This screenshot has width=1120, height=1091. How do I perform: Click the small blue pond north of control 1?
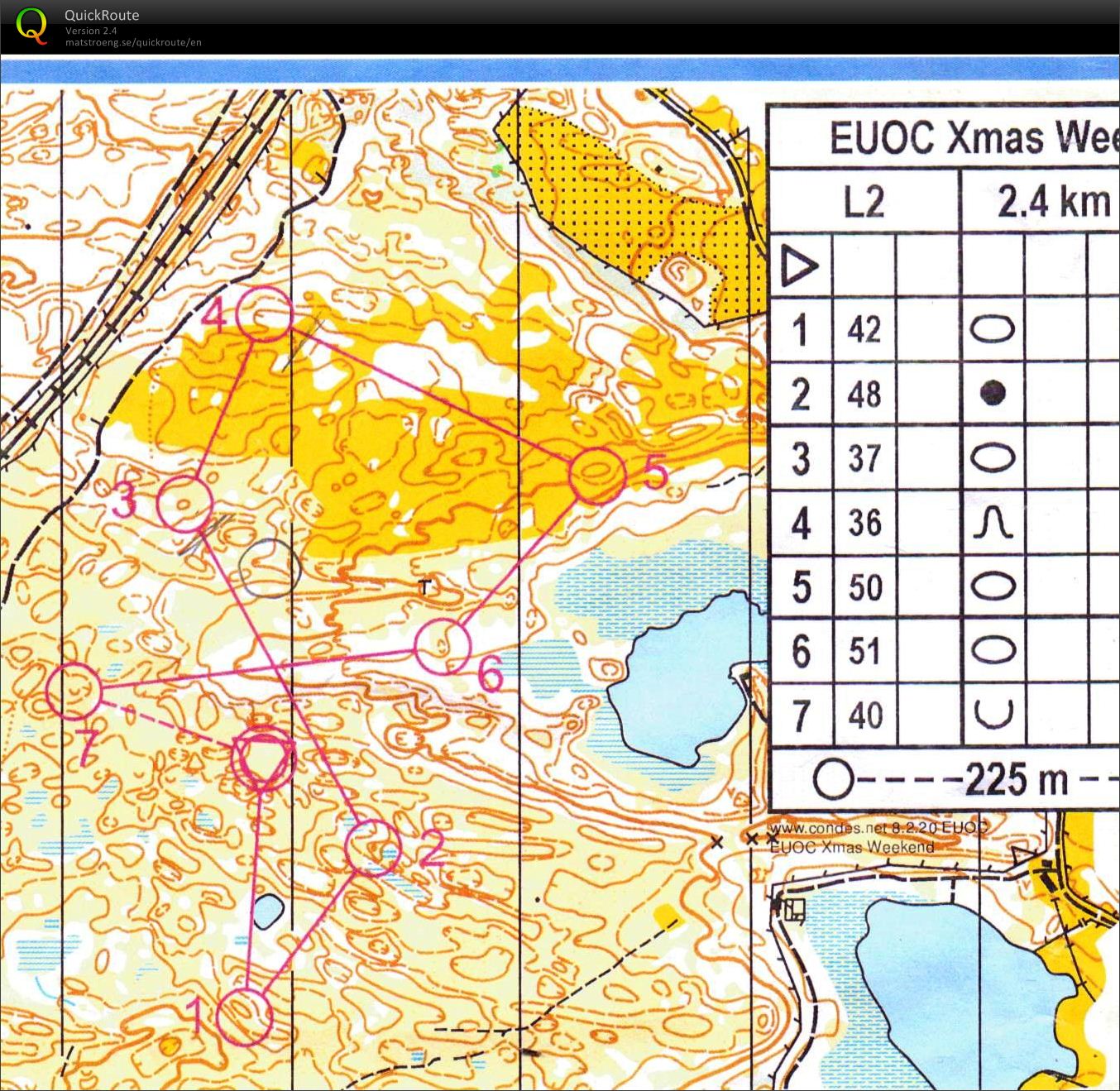point(267,912)
